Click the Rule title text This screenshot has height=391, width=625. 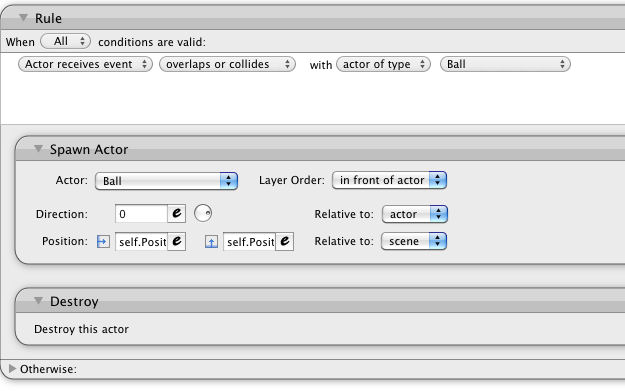coord(48,18)
